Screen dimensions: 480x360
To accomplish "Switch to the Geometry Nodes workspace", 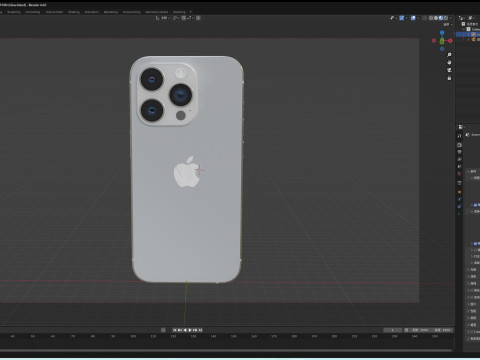I will (157, 12).
